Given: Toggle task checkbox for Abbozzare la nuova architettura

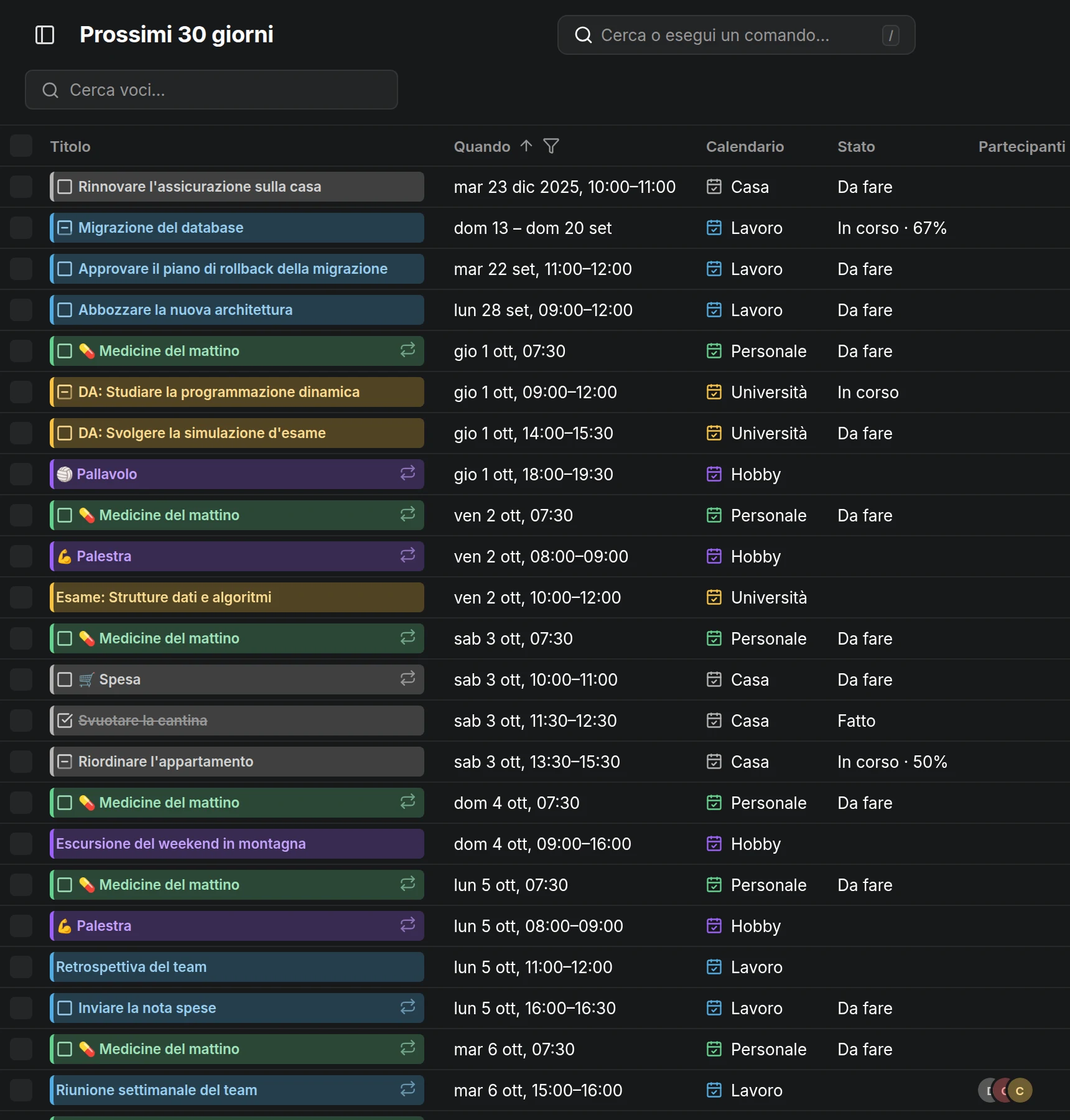Looking at the screenshot, I should 65,310.
